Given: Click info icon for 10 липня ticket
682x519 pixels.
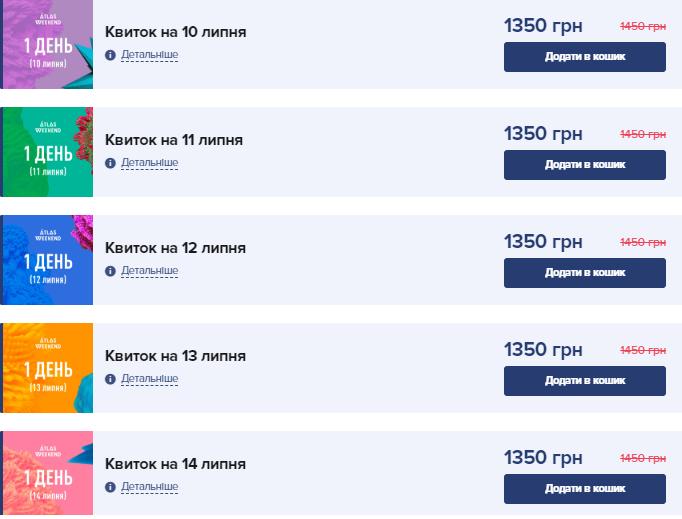Looking at the screenshot, I should (x=111, y=55).
